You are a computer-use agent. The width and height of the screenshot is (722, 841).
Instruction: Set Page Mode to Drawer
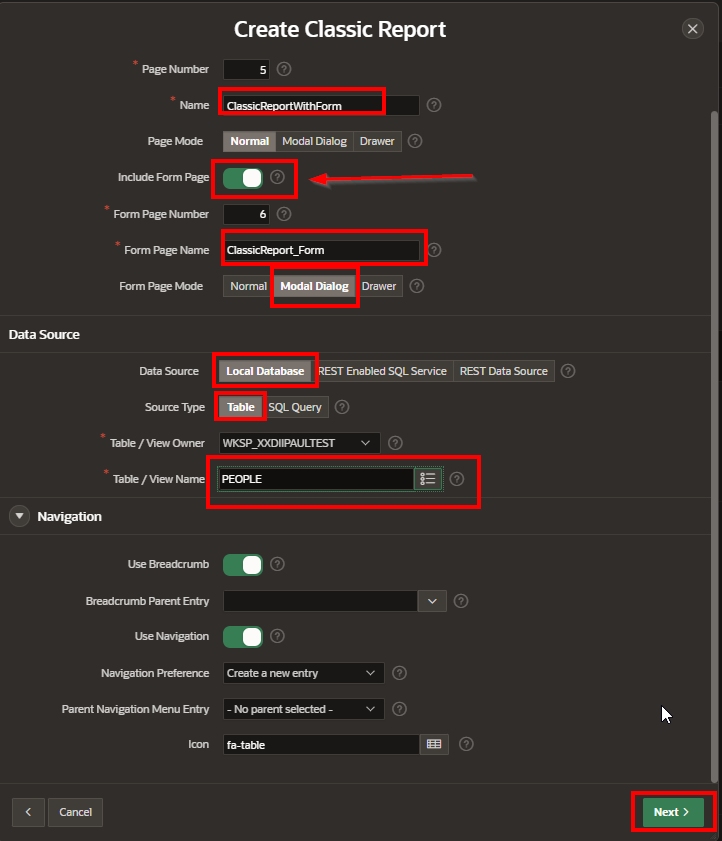pyautogui.click(x=377, y=142)
